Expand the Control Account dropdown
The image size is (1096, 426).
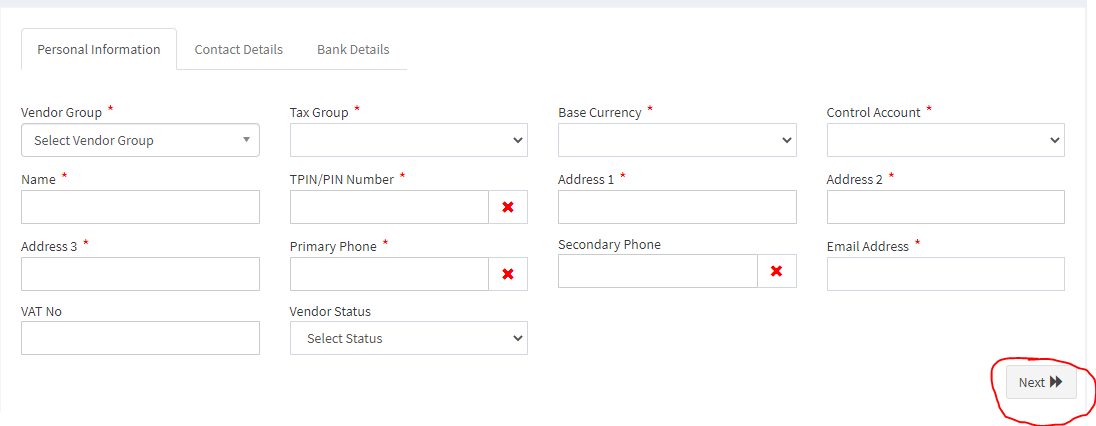(945, 140)
